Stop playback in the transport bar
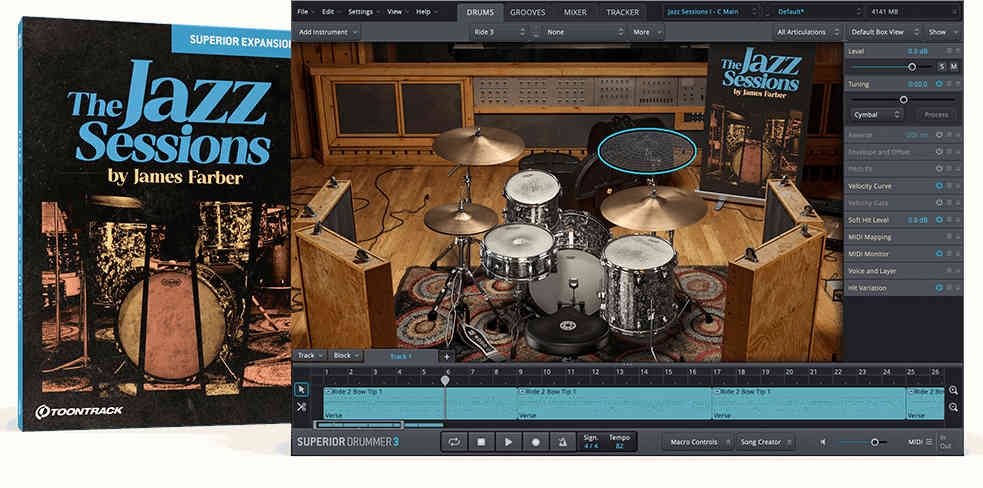The image size is (983, 488). [481, 442]
